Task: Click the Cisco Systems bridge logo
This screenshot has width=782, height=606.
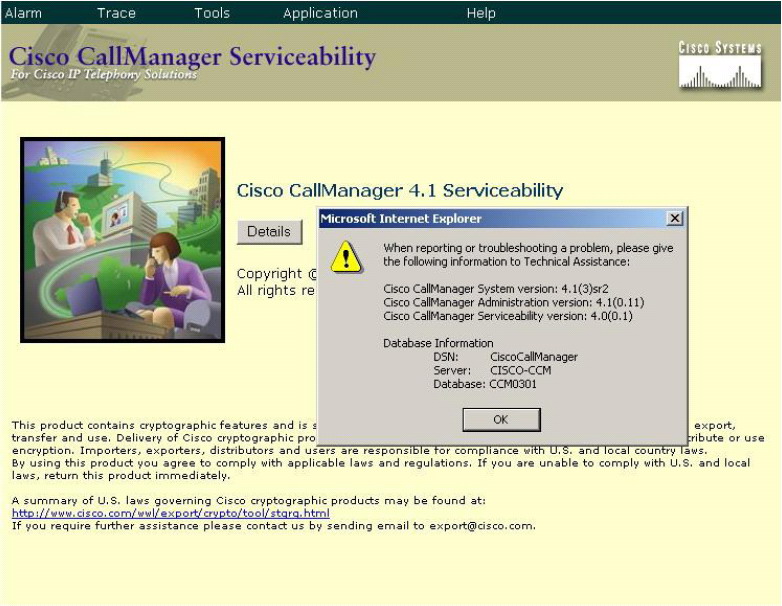Action: pos(720,66)
